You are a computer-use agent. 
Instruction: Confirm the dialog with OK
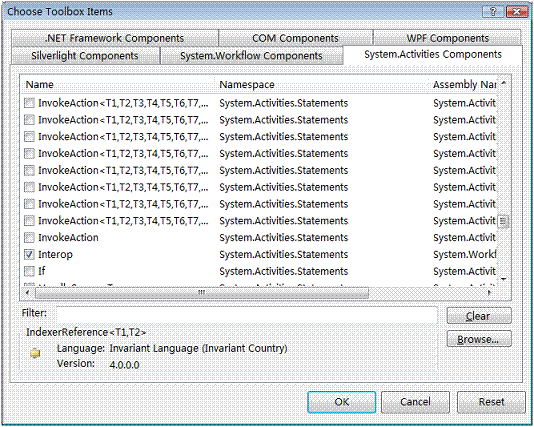342,402
